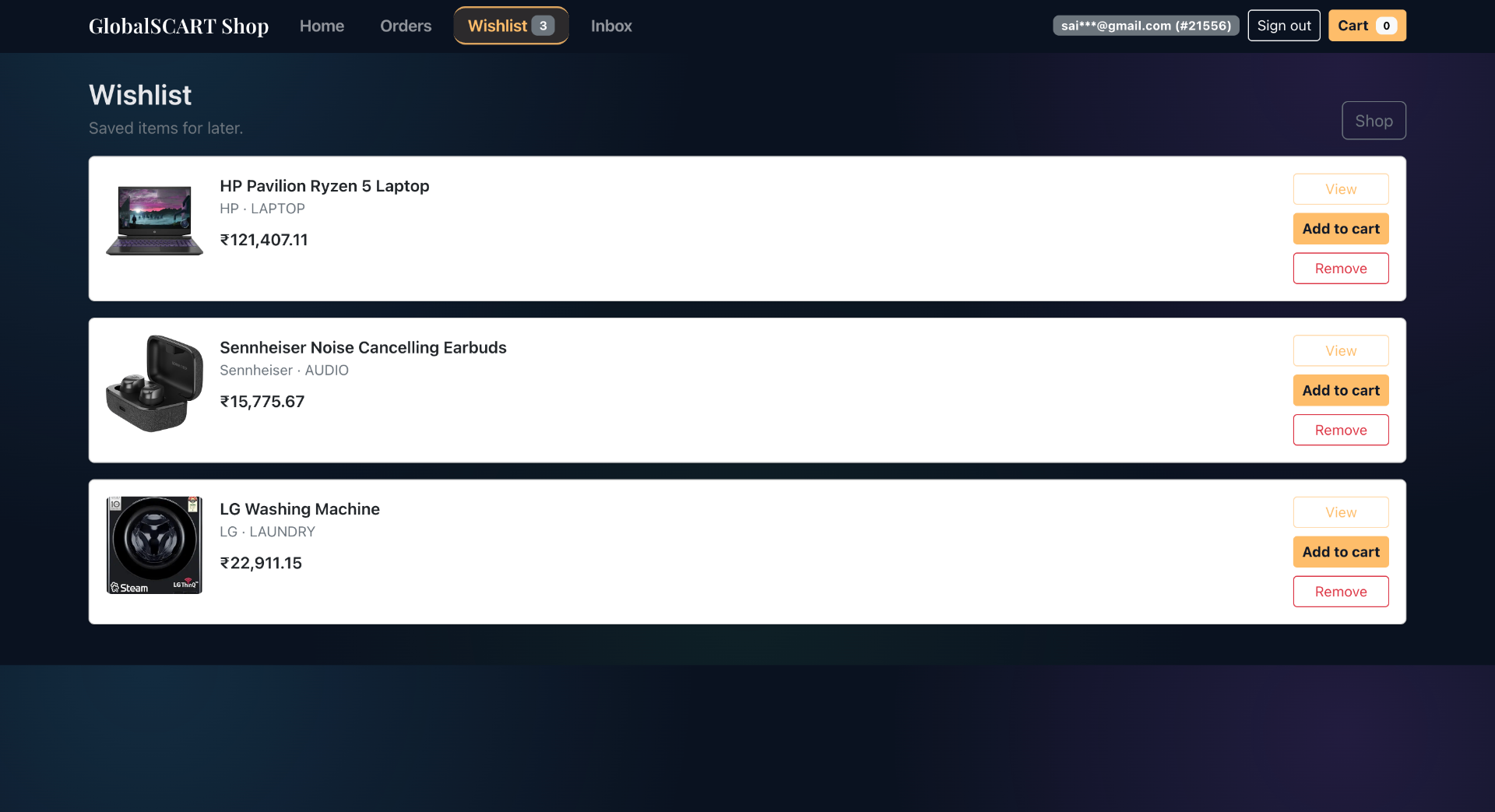The width and height of the screenshot is (1495, 812).
Task: Click the Shop button
Action: pos(1374,121)
